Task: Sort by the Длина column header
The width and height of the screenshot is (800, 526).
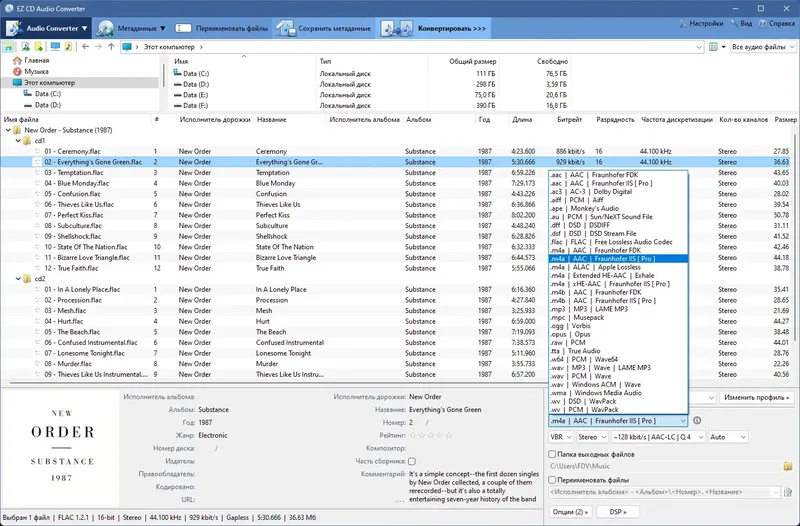Action: (x=522, y=119)
